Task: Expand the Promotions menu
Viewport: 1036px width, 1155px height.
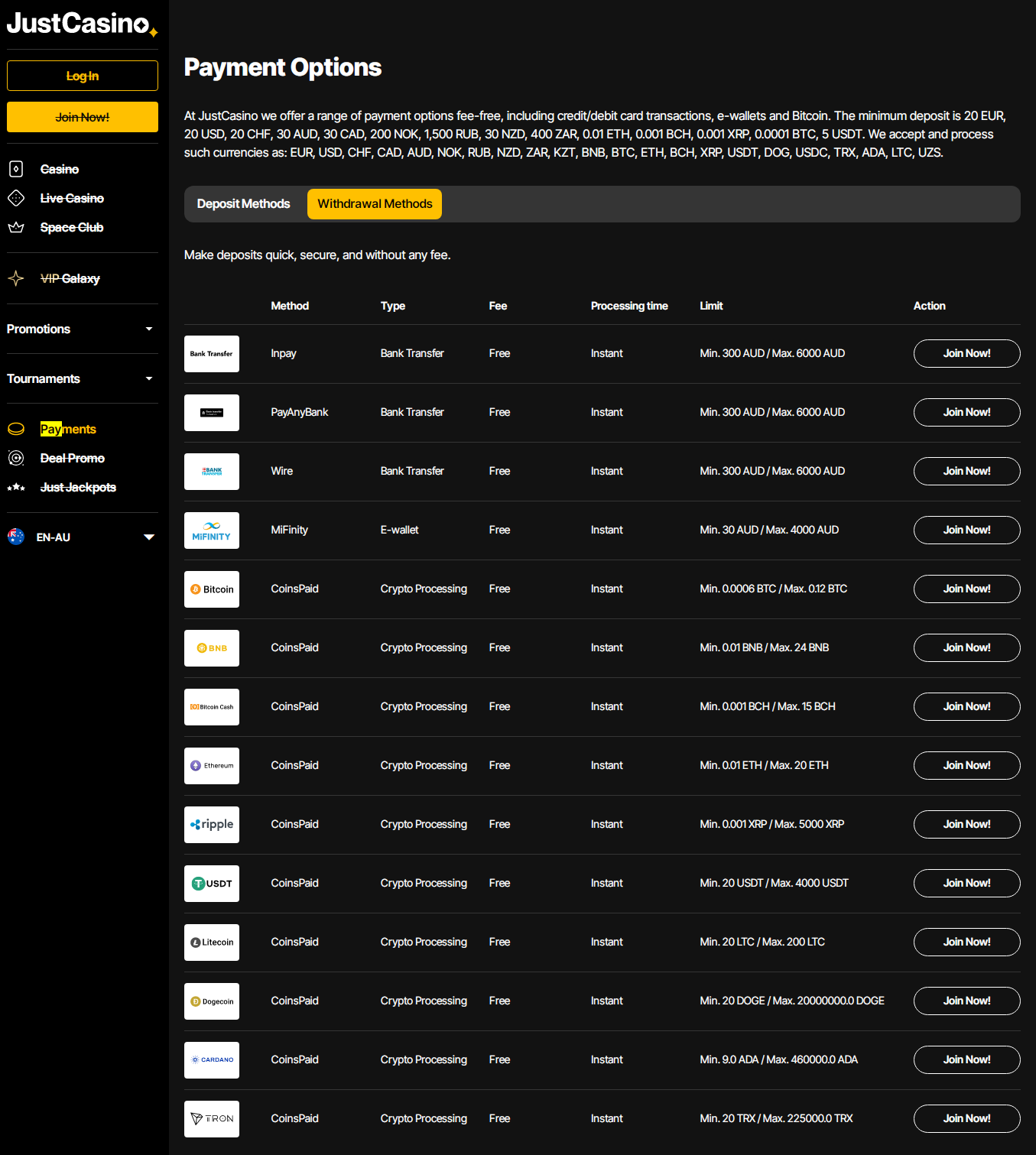Action: click(x=149, y=329)
